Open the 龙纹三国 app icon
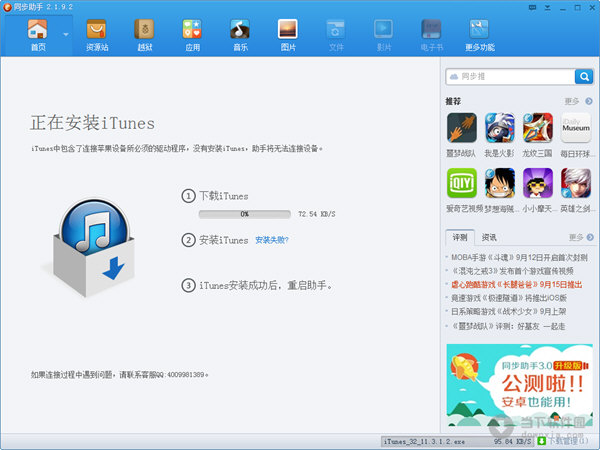Screen dimensions: 600x450 click(538, 128)
